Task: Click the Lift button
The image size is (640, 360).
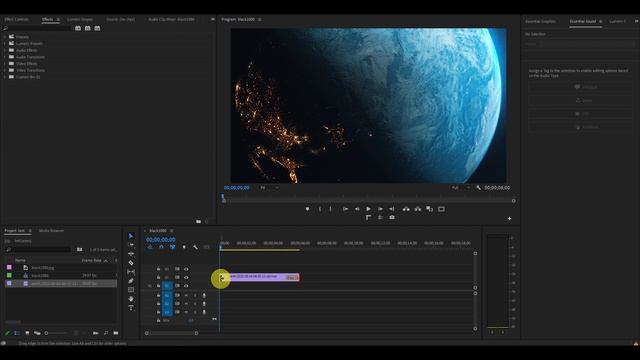Action: (x=406, y=209)
